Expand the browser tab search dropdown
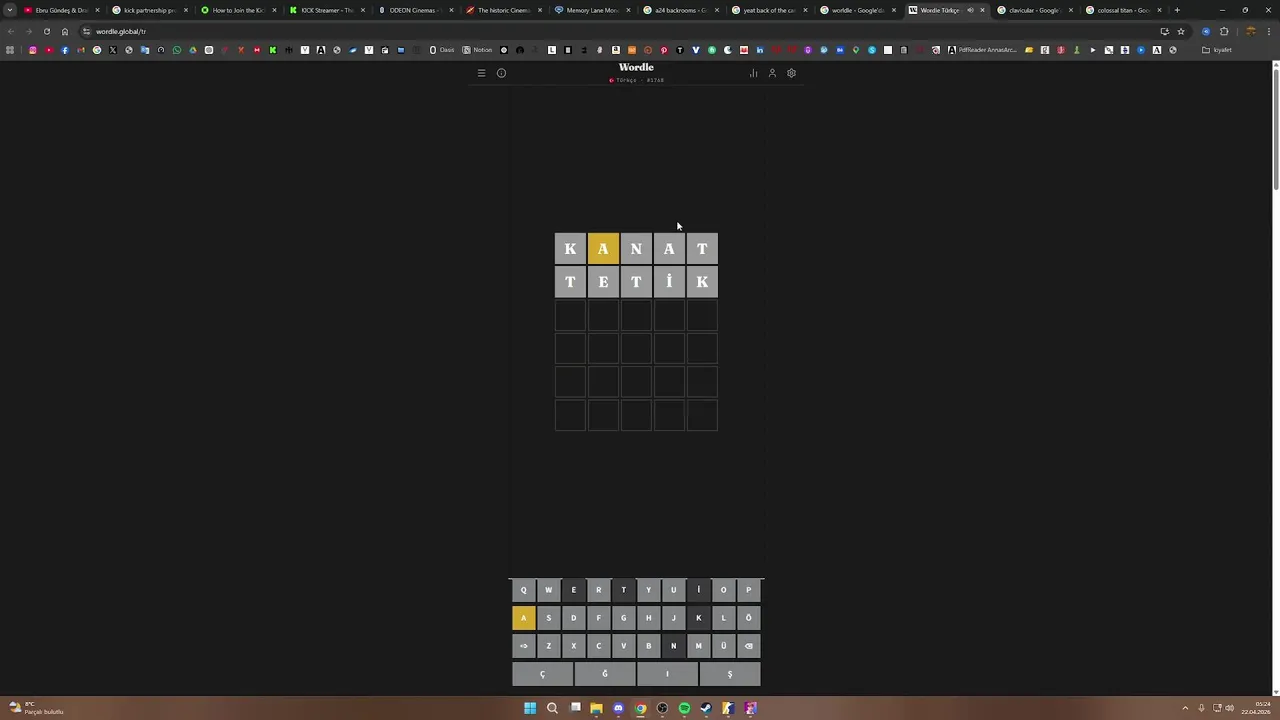The height and width of the screenshot is (720, 1280). 10,10
